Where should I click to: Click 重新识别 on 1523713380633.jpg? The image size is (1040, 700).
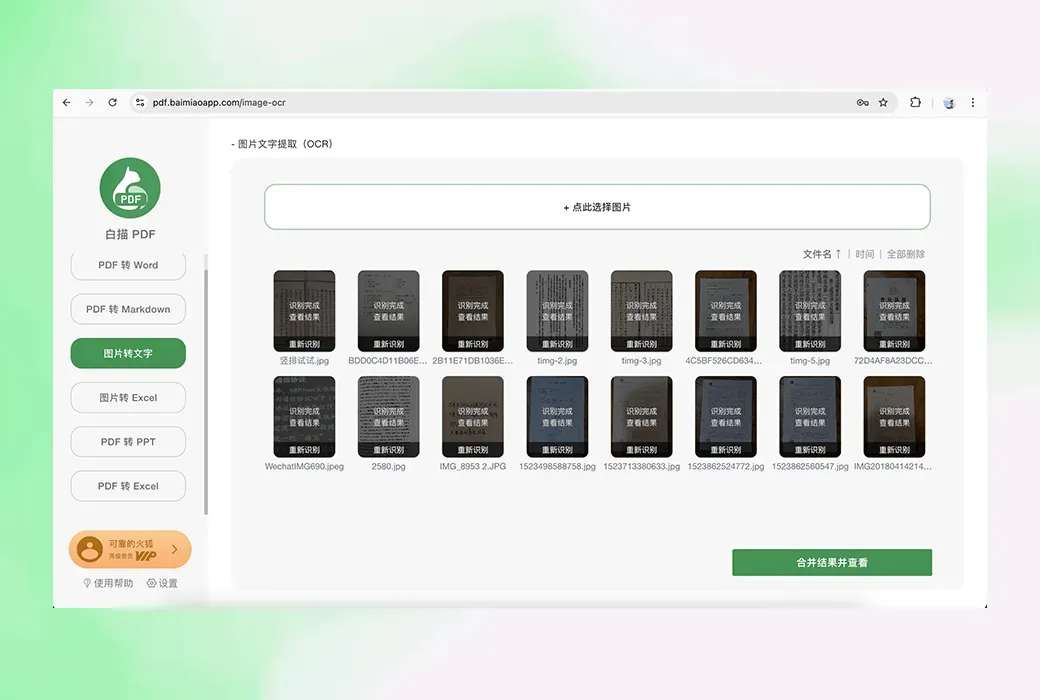click(x=641, y=450)
